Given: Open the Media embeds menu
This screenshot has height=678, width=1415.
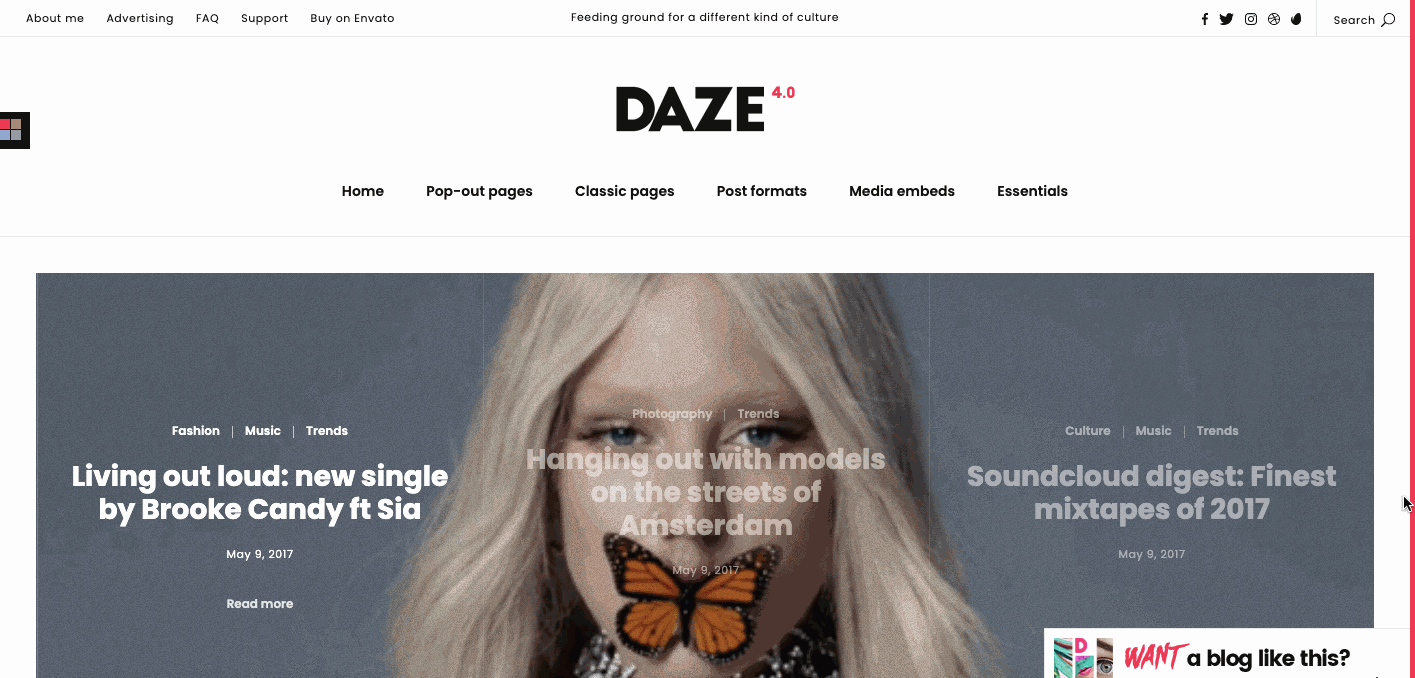Looking at the screenshot, I should point(902,191).
